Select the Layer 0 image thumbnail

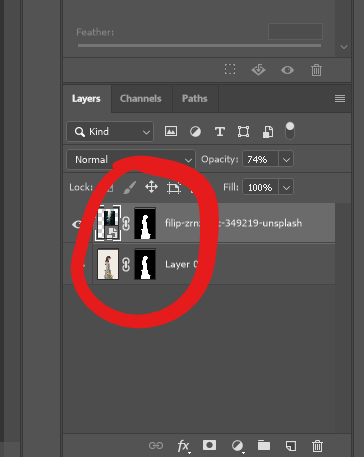tap(108, 264)
